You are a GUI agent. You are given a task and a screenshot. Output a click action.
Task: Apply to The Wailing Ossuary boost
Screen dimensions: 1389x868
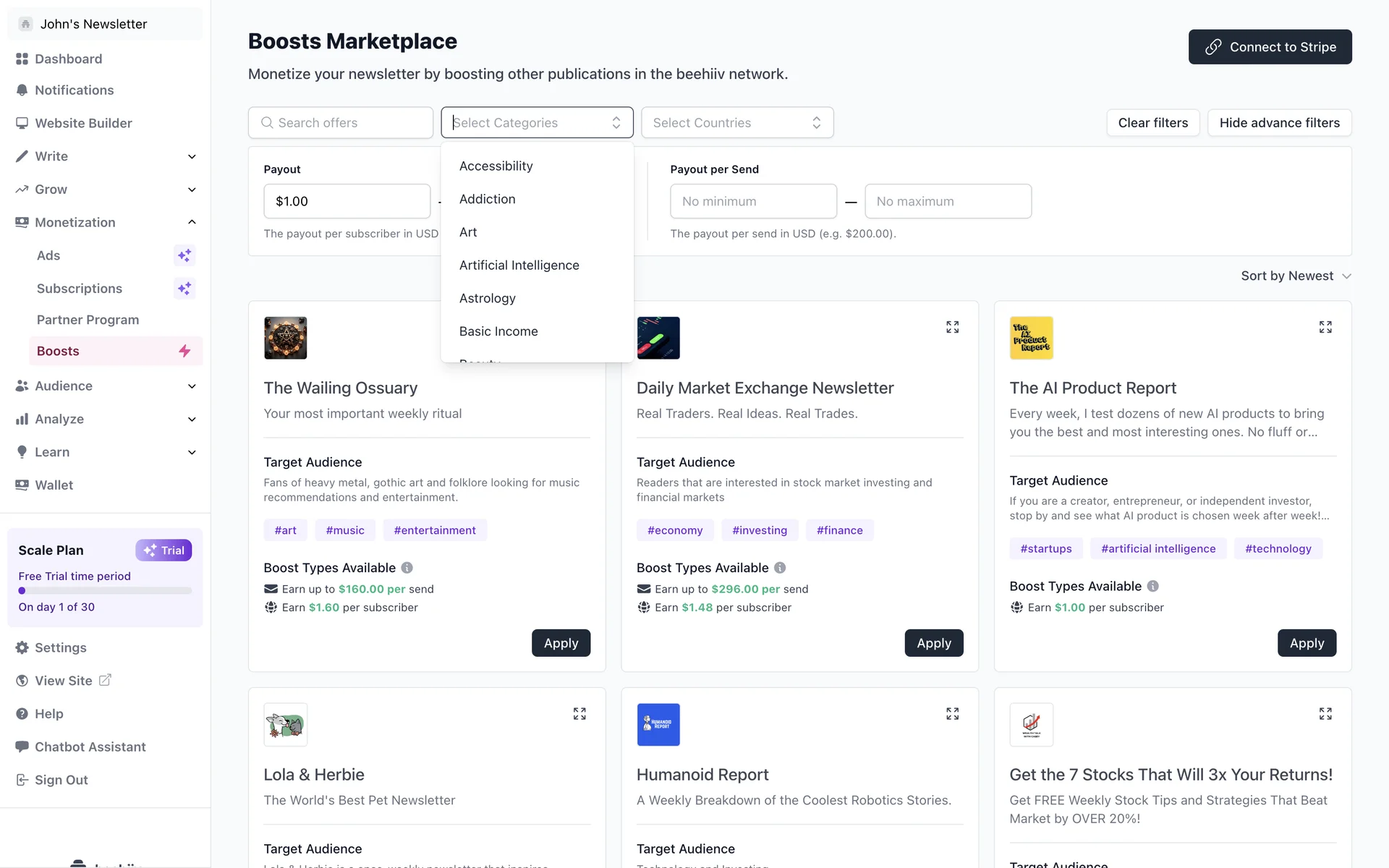point(561,643)
